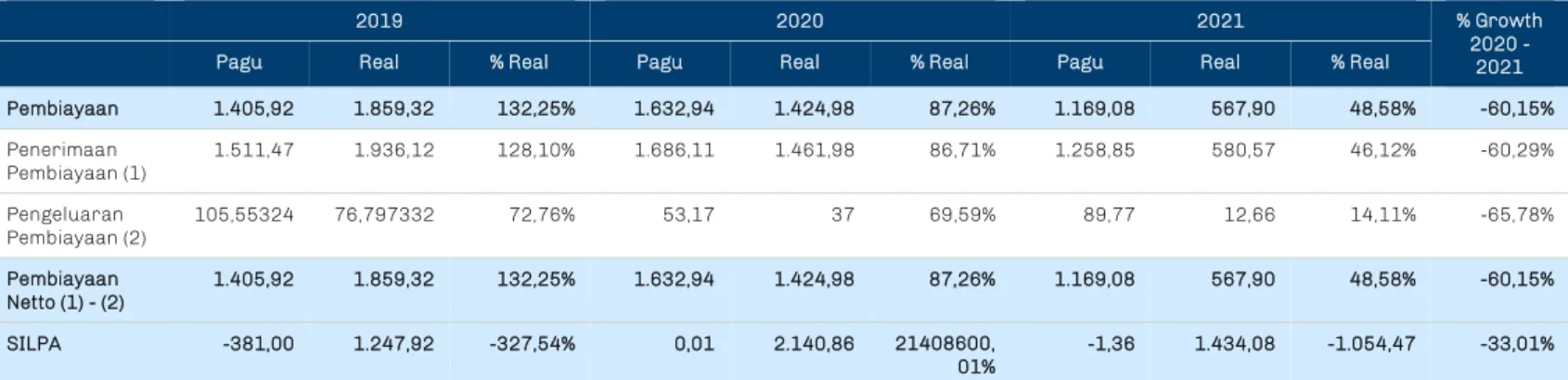Select the 2019 year header

tap(379, 20)
